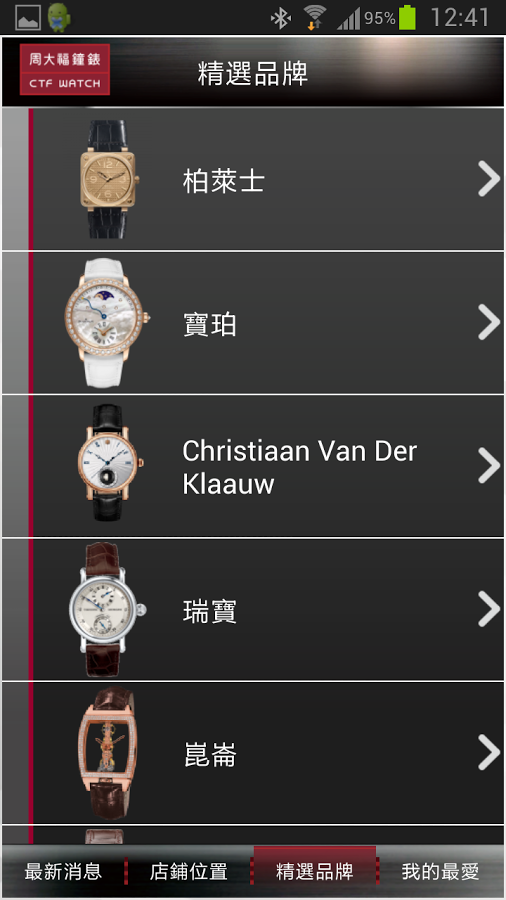Open the 瑞寶 brand name text
The height and width of the screenshot is (900, 506).
(x=209, y=612)
